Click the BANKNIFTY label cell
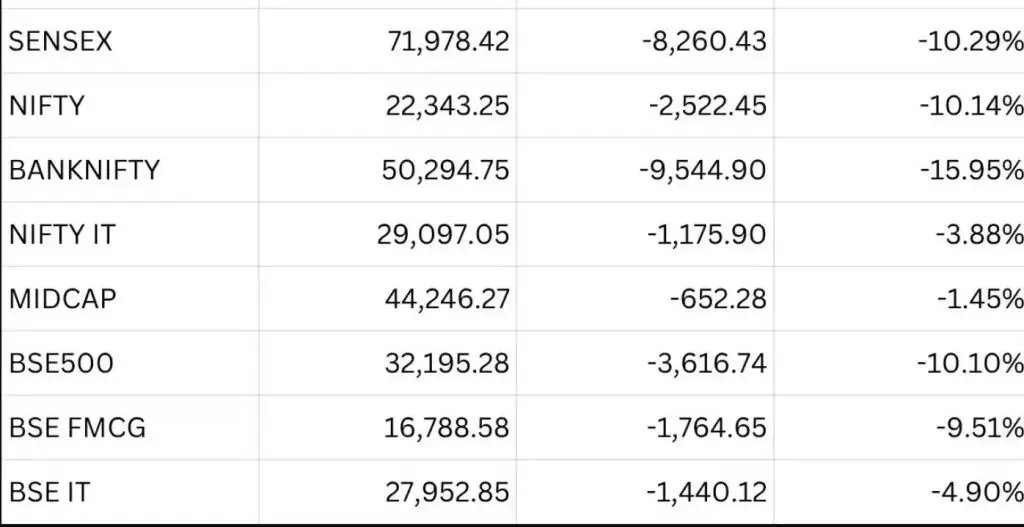The image size is (1024, 527). [84, 170]
